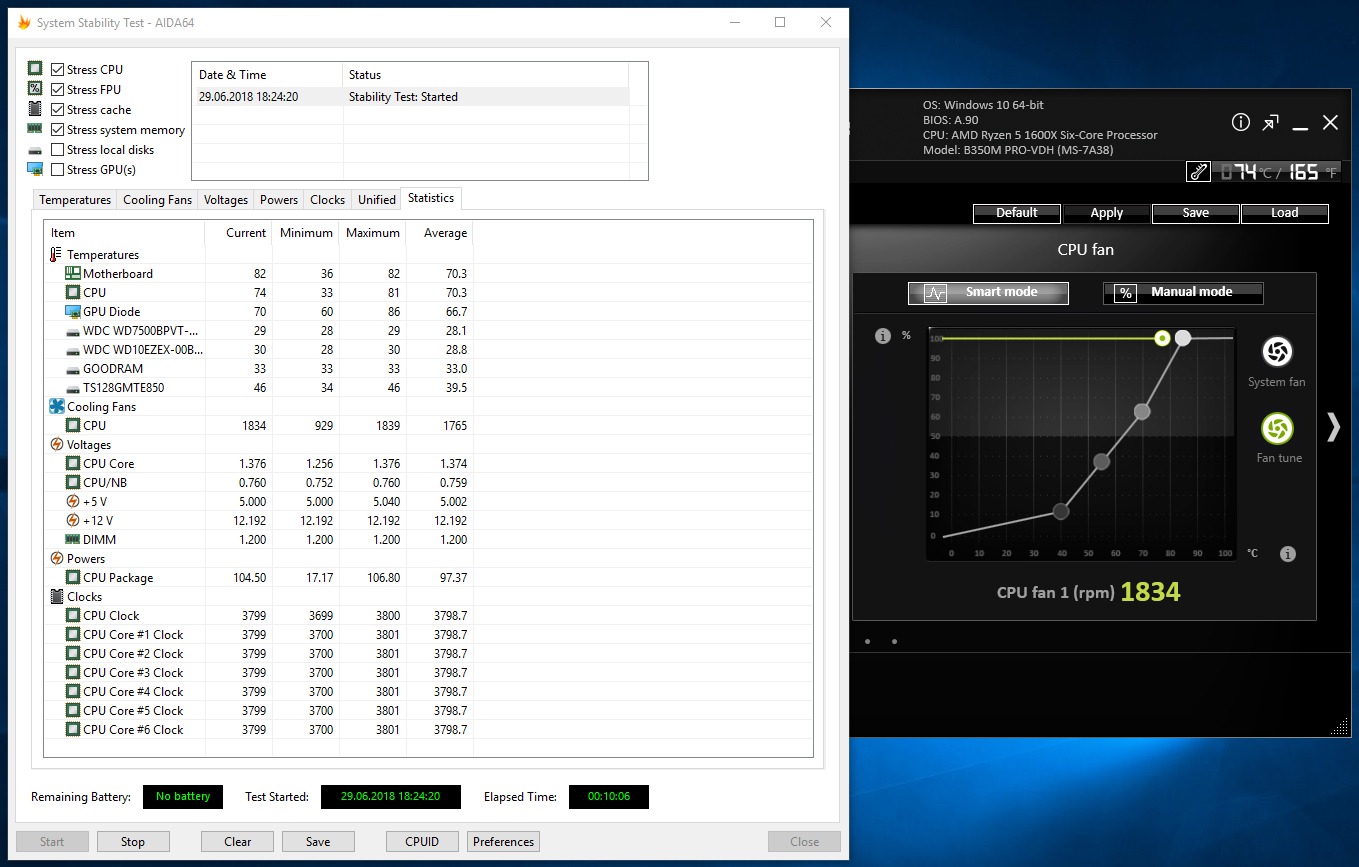This screenshot has width=1359, height=867.
Task: Open the CPUID panel
Action: [422, 842]
